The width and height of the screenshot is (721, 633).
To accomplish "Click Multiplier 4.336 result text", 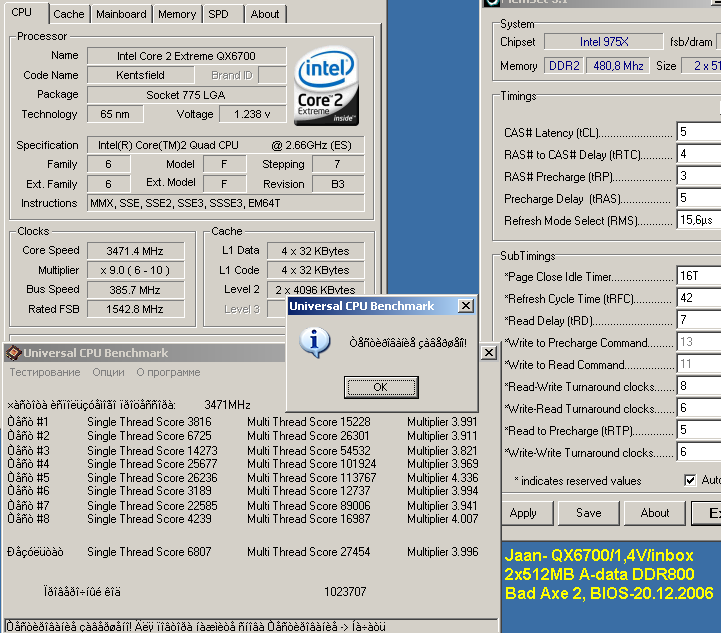I will pos(443,478).
